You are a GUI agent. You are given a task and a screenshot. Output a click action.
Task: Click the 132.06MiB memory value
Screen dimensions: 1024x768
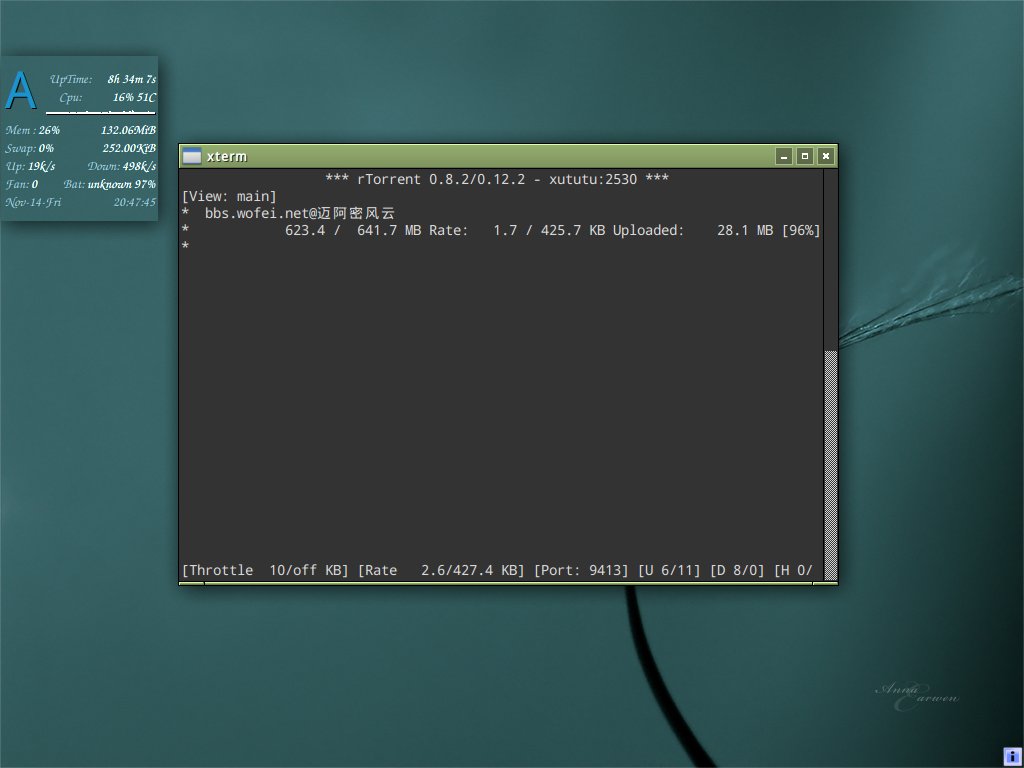pos(128,130)
